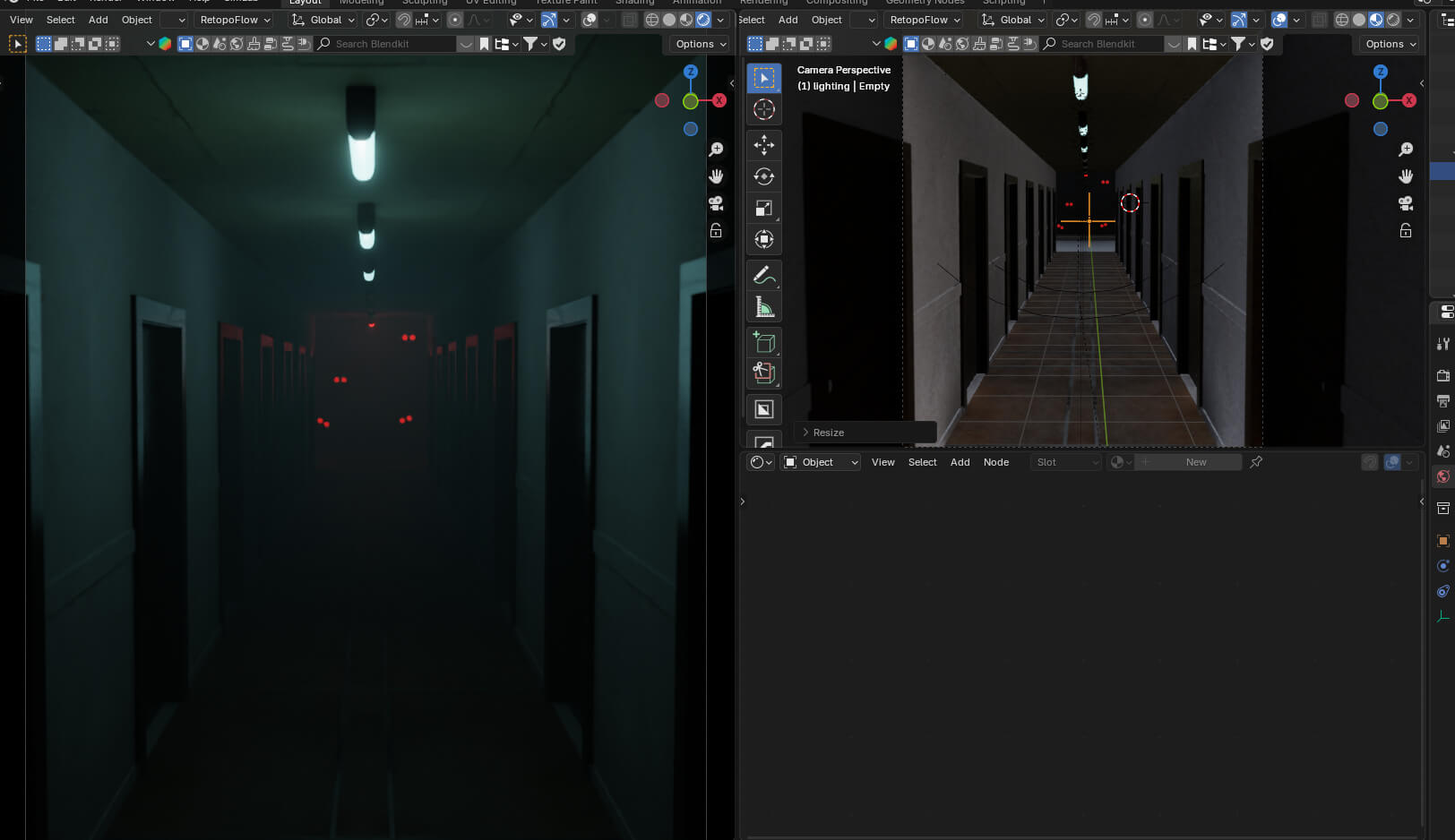The width and height of the screenshot is (1455, 840).
Task: Toggle show gizmo in right viewport header
Action: (x=1238, y=20)
